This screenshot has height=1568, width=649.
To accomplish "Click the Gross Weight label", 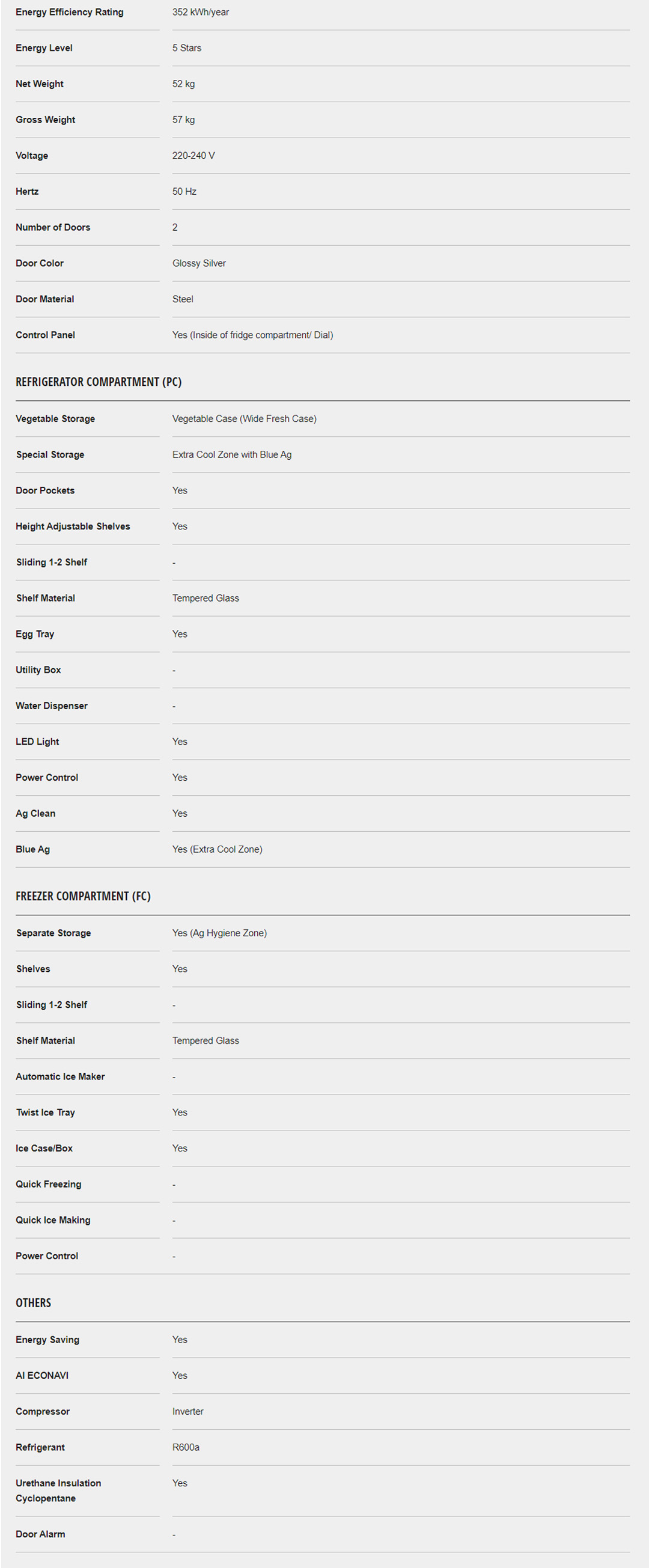I will click(x=46, y=120).
